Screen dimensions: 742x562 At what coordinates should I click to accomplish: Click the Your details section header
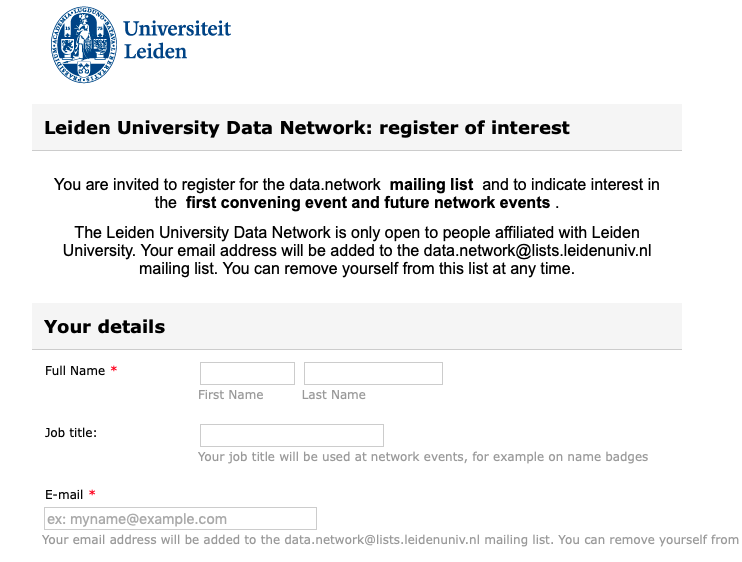point(105,326)
